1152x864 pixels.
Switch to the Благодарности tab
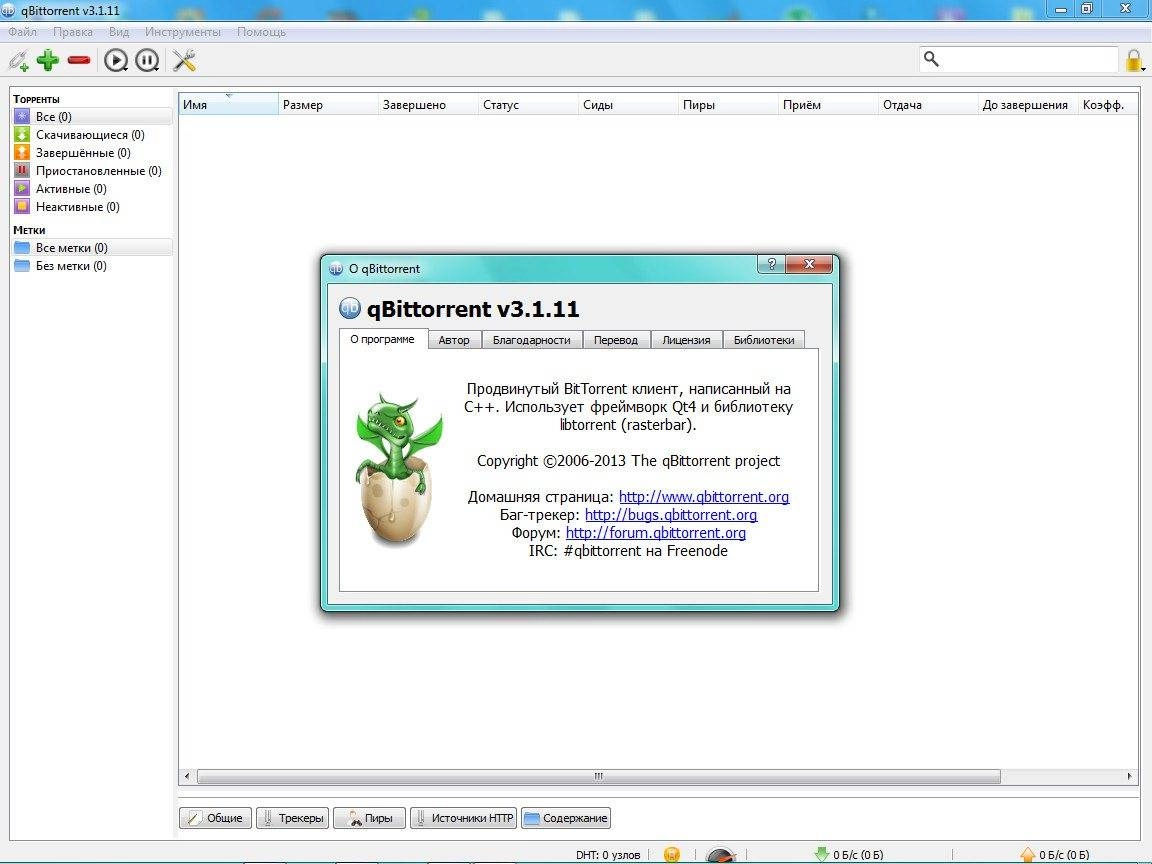pyautogui.click(x=532, y=339)
